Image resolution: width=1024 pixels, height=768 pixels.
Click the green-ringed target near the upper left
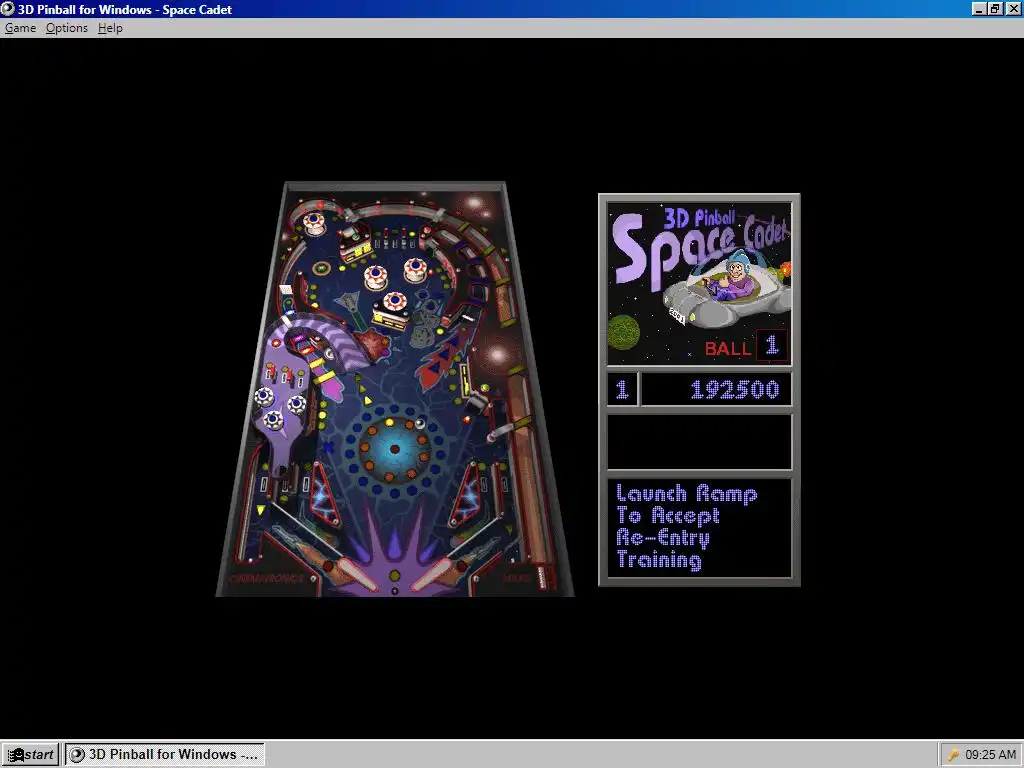tap(321, 268)
